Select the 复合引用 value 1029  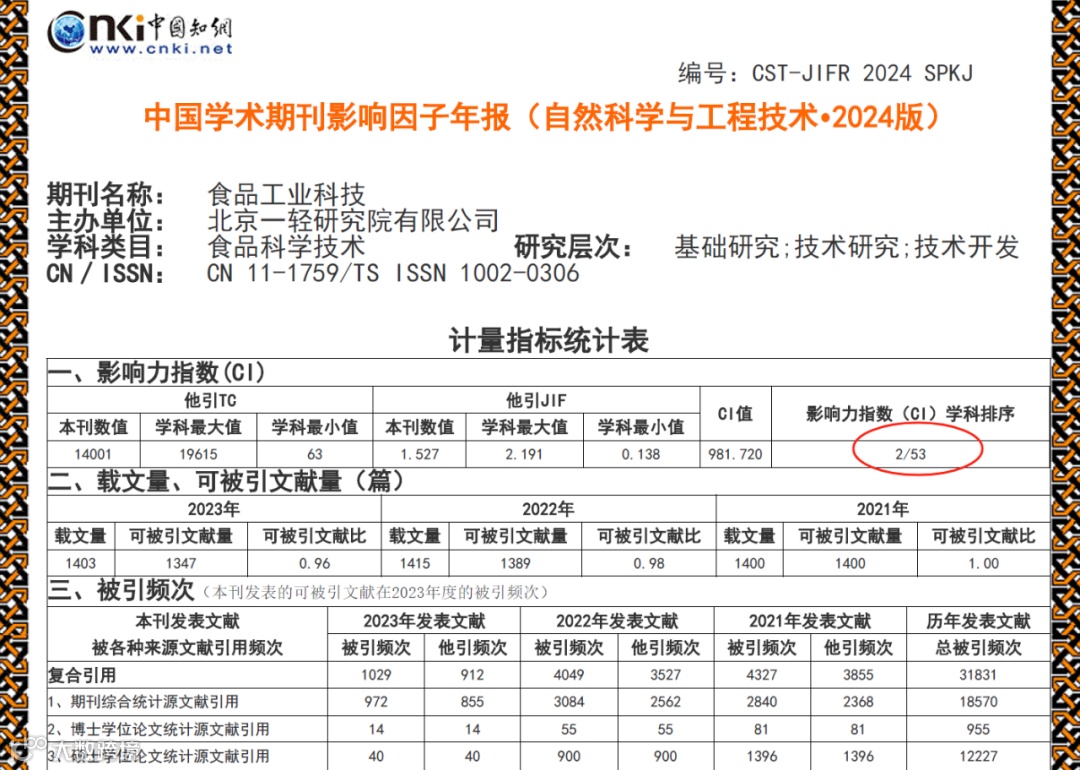tap(376, 675)
